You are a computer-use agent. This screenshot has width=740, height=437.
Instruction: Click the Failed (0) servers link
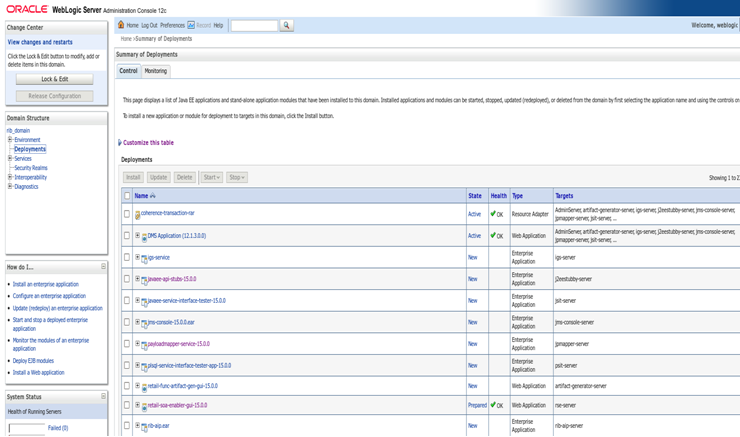(x=58, y=428)
